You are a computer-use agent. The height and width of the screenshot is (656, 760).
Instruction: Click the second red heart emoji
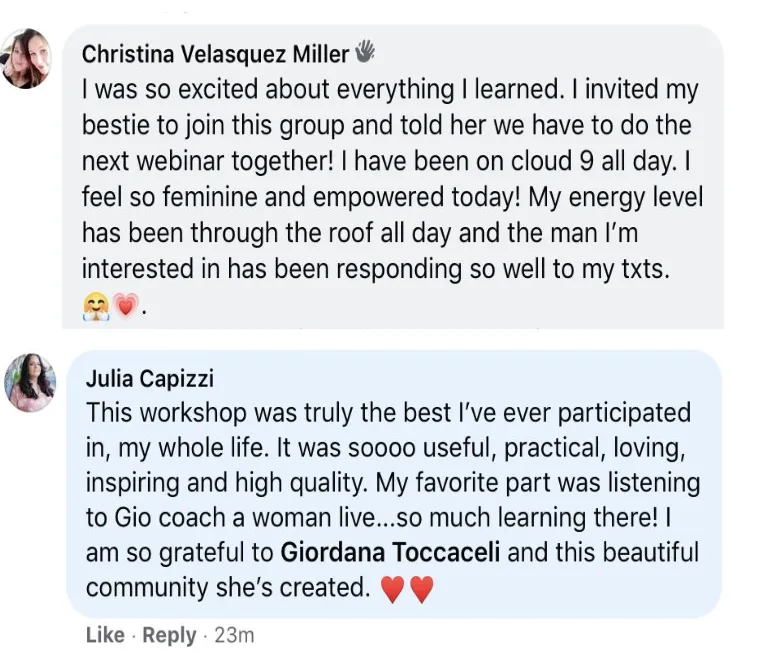(422, 589)
